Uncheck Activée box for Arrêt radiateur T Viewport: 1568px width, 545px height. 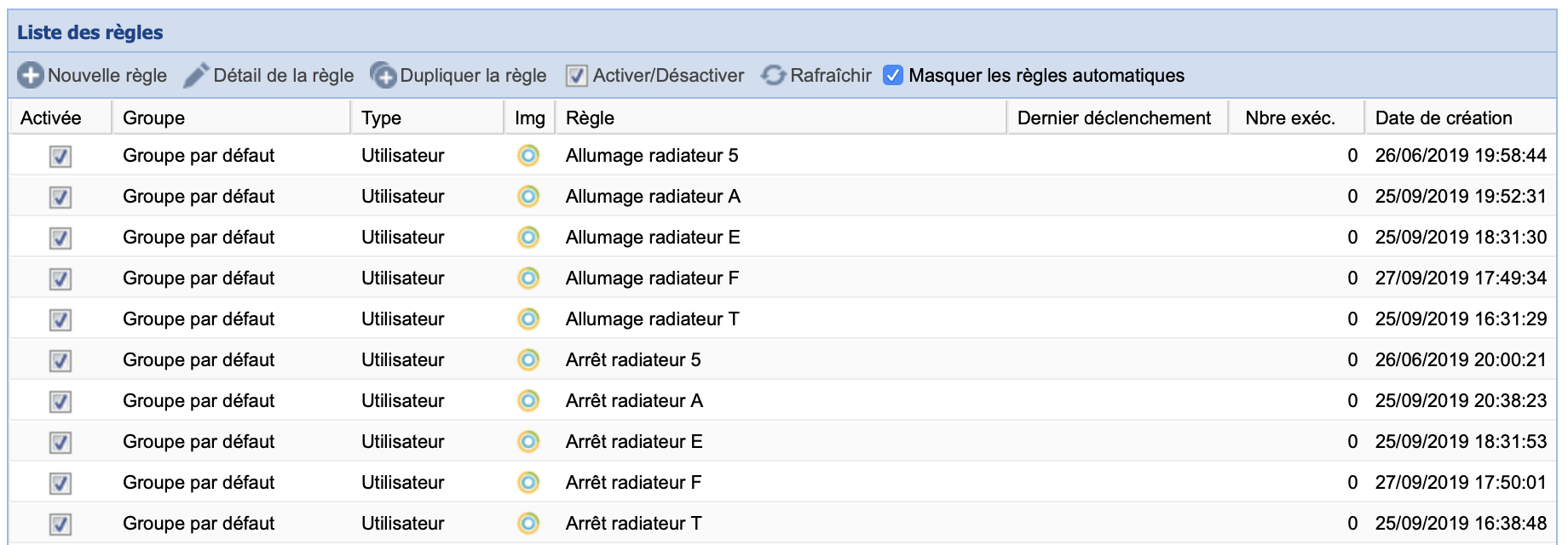click(60, 524)
